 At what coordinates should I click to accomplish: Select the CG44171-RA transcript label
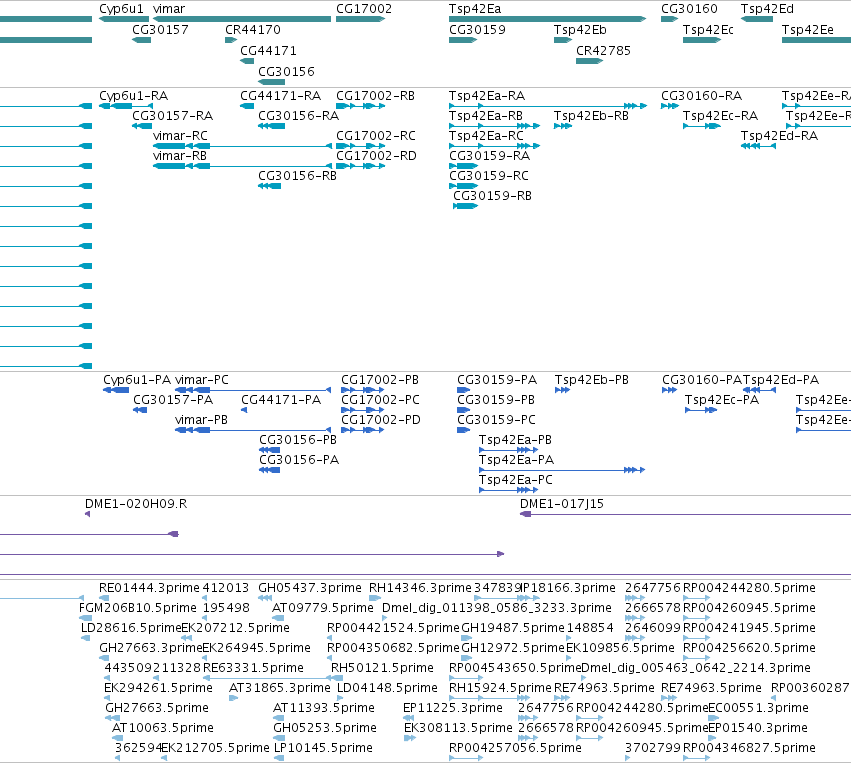(281, 96)
